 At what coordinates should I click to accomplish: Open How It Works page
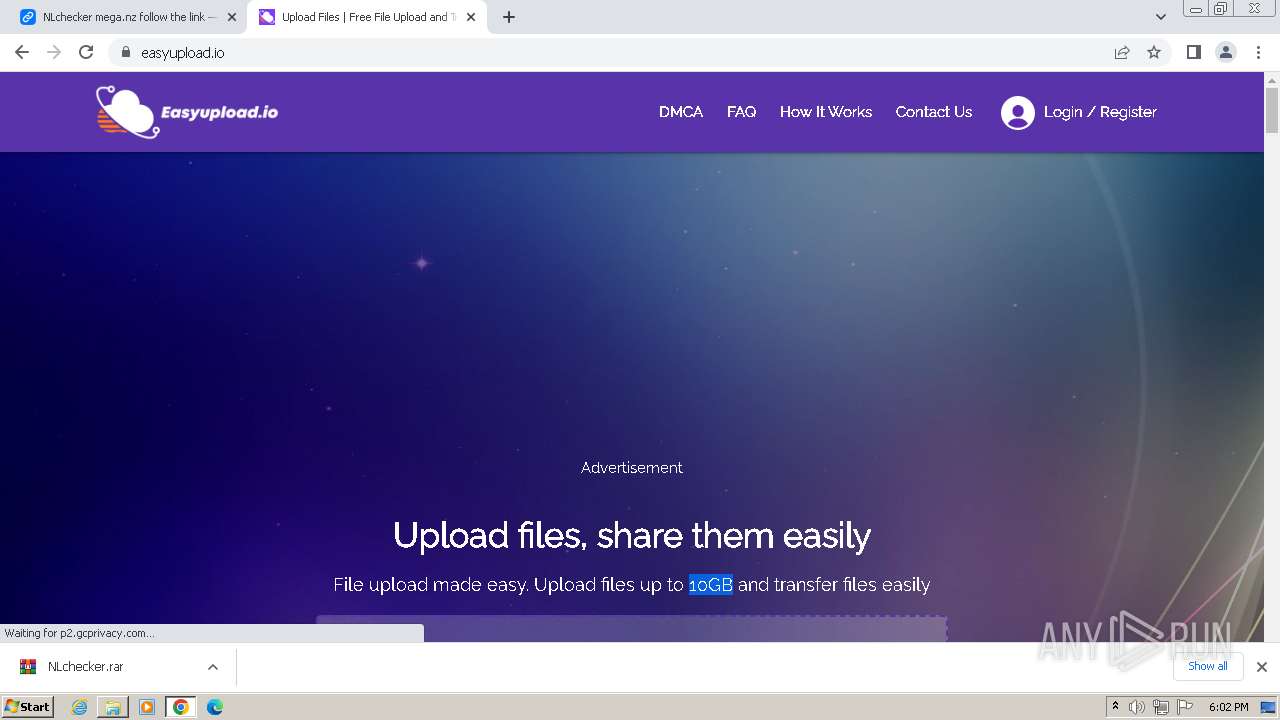point(826,112)
